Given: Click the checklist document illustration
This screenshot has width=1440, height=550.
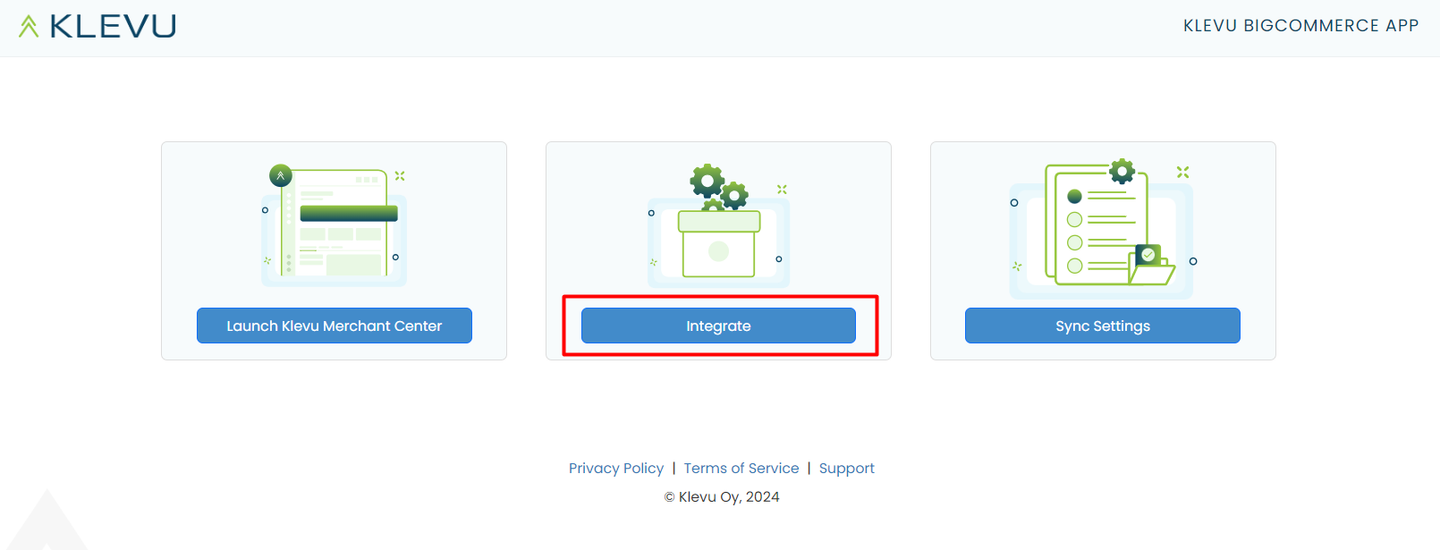Looking at the screenshot, I should point(1101,228).
